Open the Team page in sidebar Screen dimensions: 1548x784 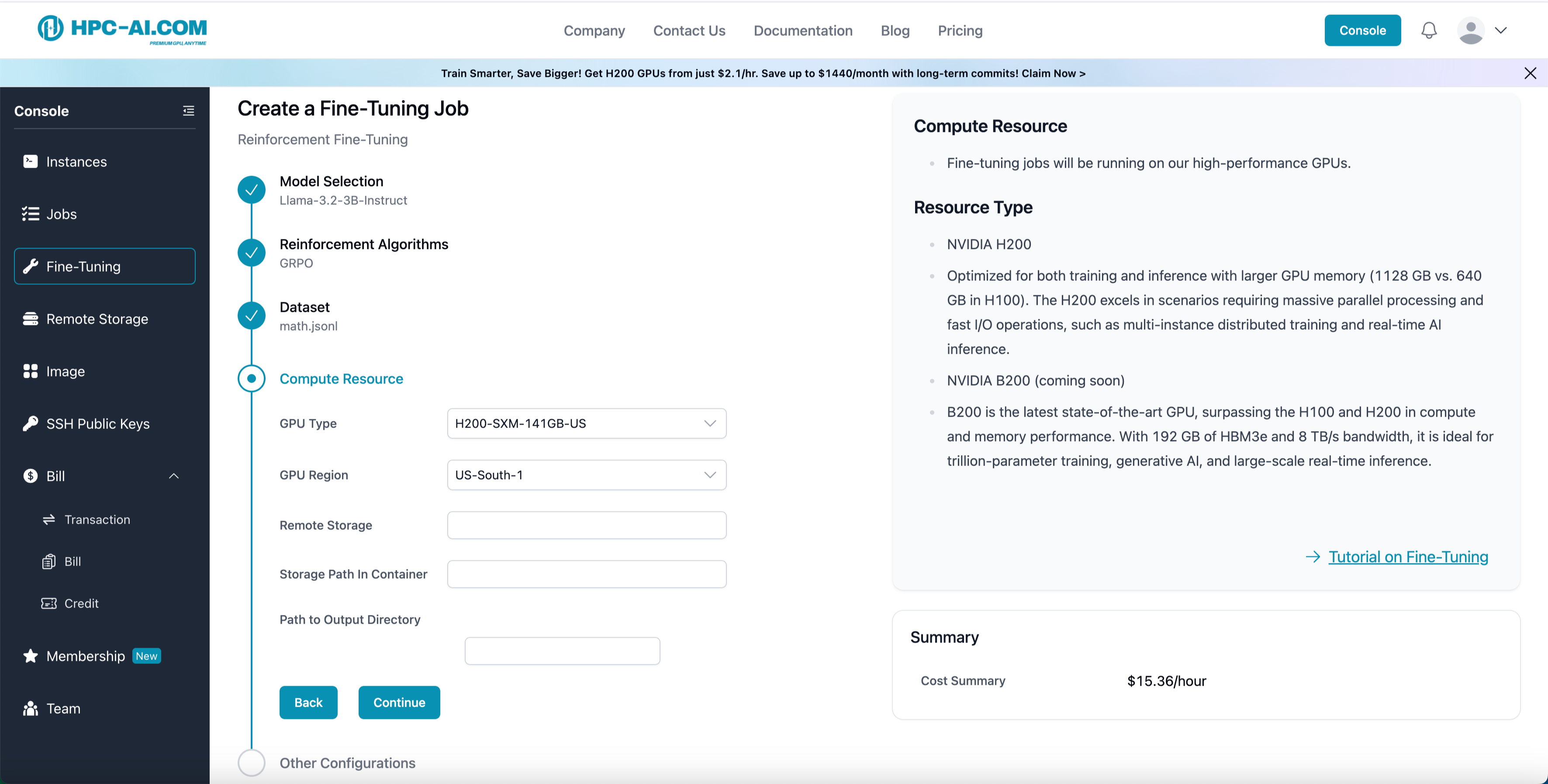tap(63, 708)
